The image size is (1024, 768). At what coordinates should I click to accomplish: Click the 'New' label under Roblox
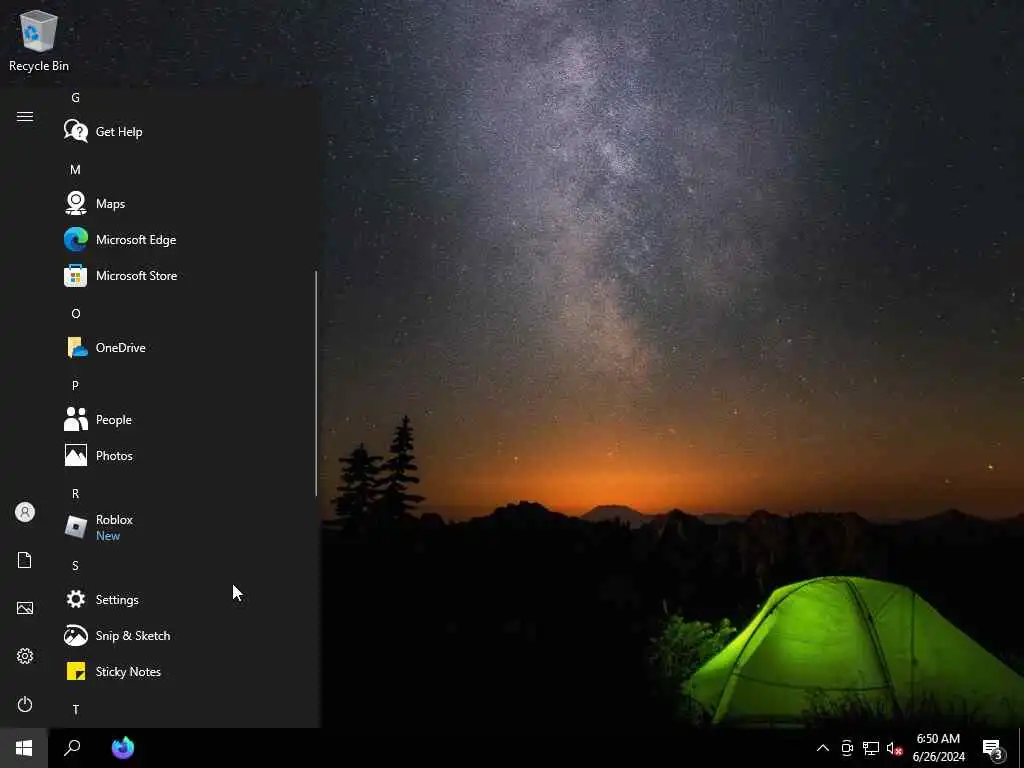108,536
